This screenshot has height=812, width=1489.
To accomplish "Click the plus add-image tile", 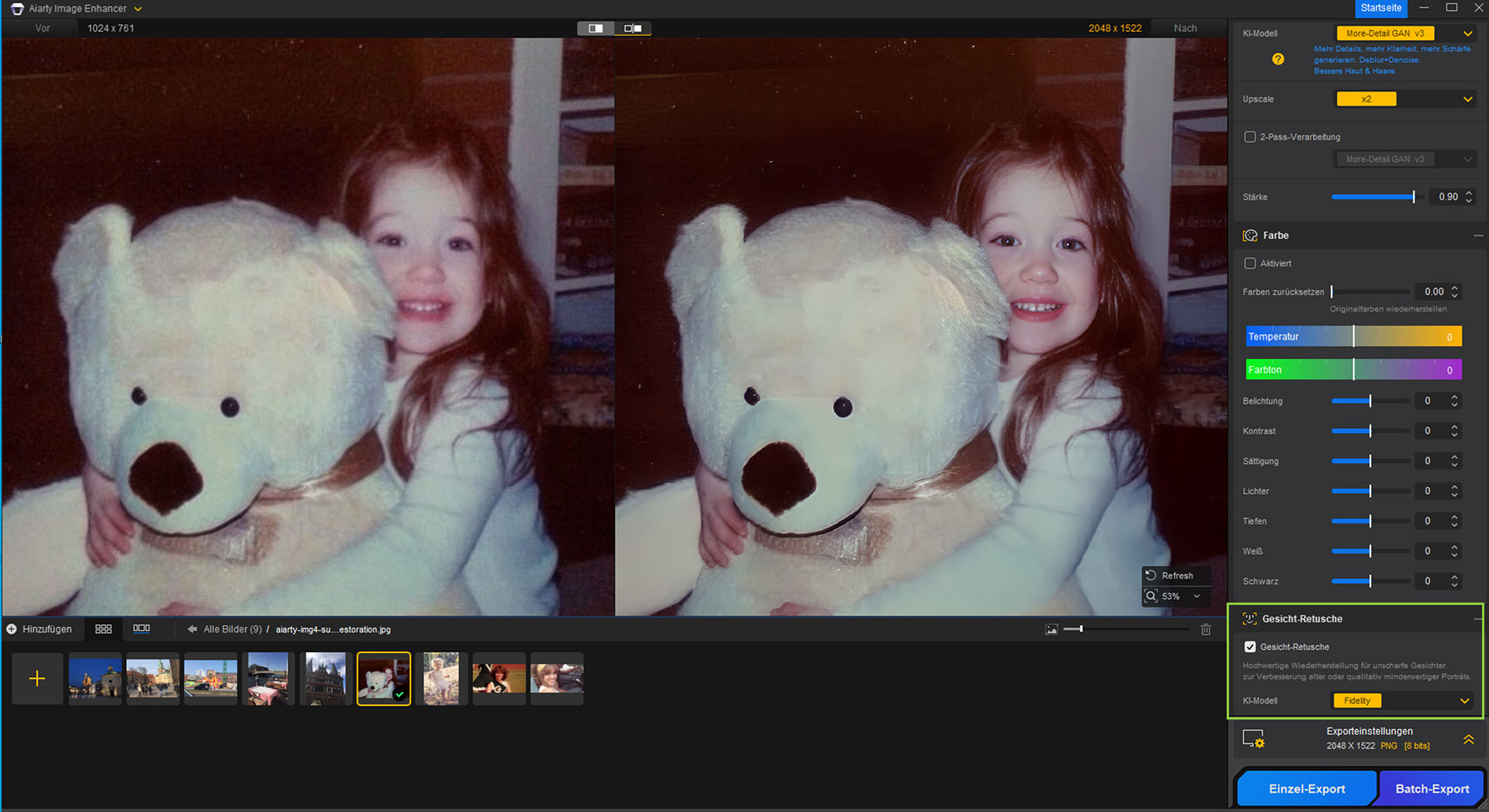I will point(37,679).
